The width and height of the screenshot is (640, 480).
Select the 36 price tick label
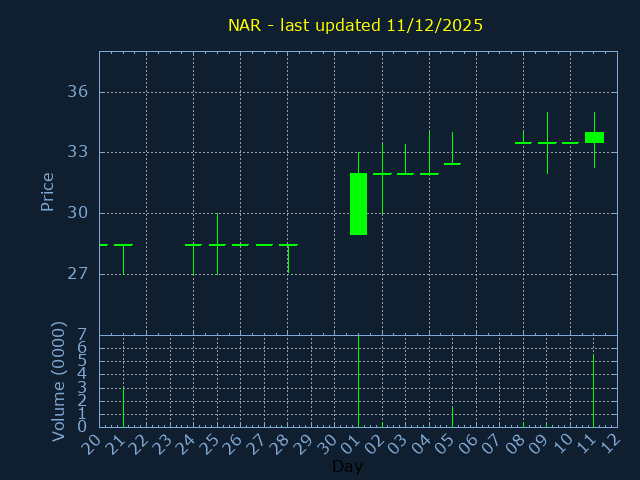coord(77,92)
